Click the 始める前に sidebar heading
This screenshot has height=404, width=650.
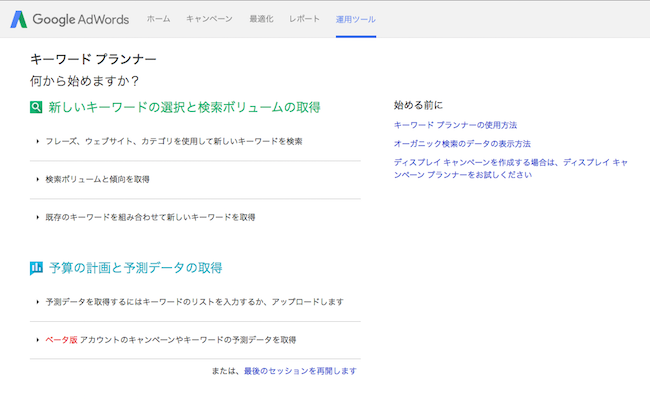(x=418, y=105)
